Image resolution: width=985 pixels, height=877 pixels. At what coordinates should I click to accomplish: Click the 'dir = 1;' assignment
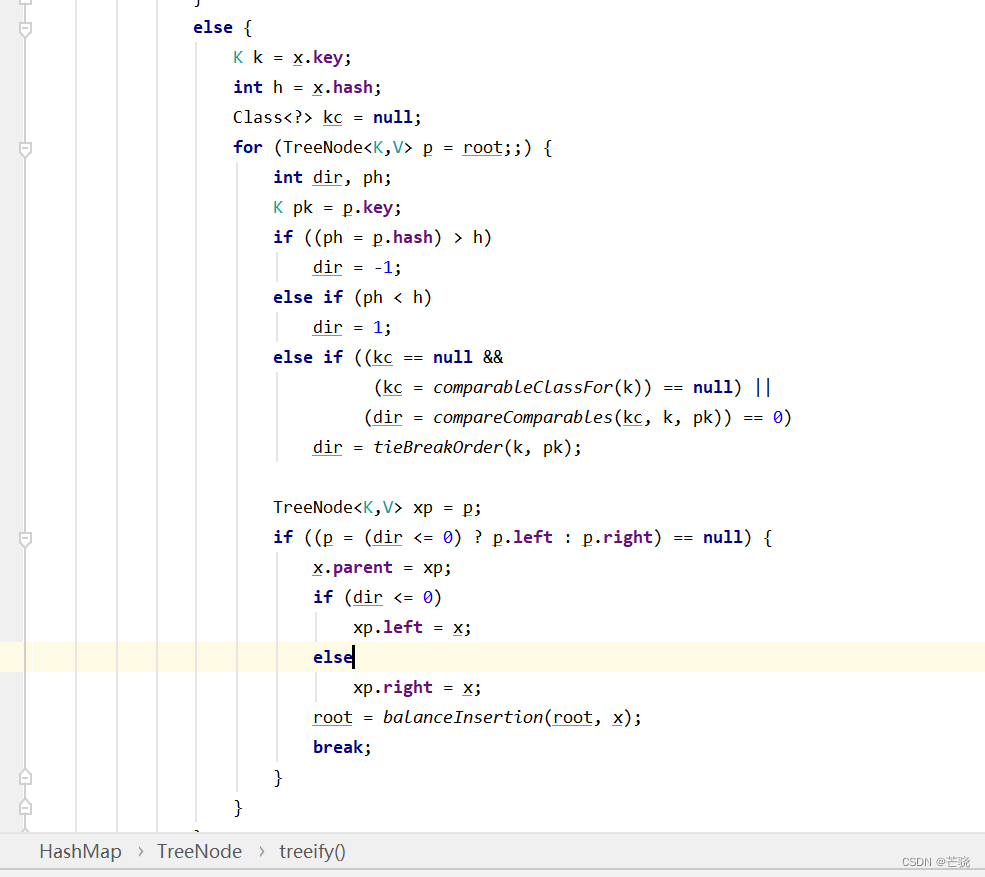352,327
